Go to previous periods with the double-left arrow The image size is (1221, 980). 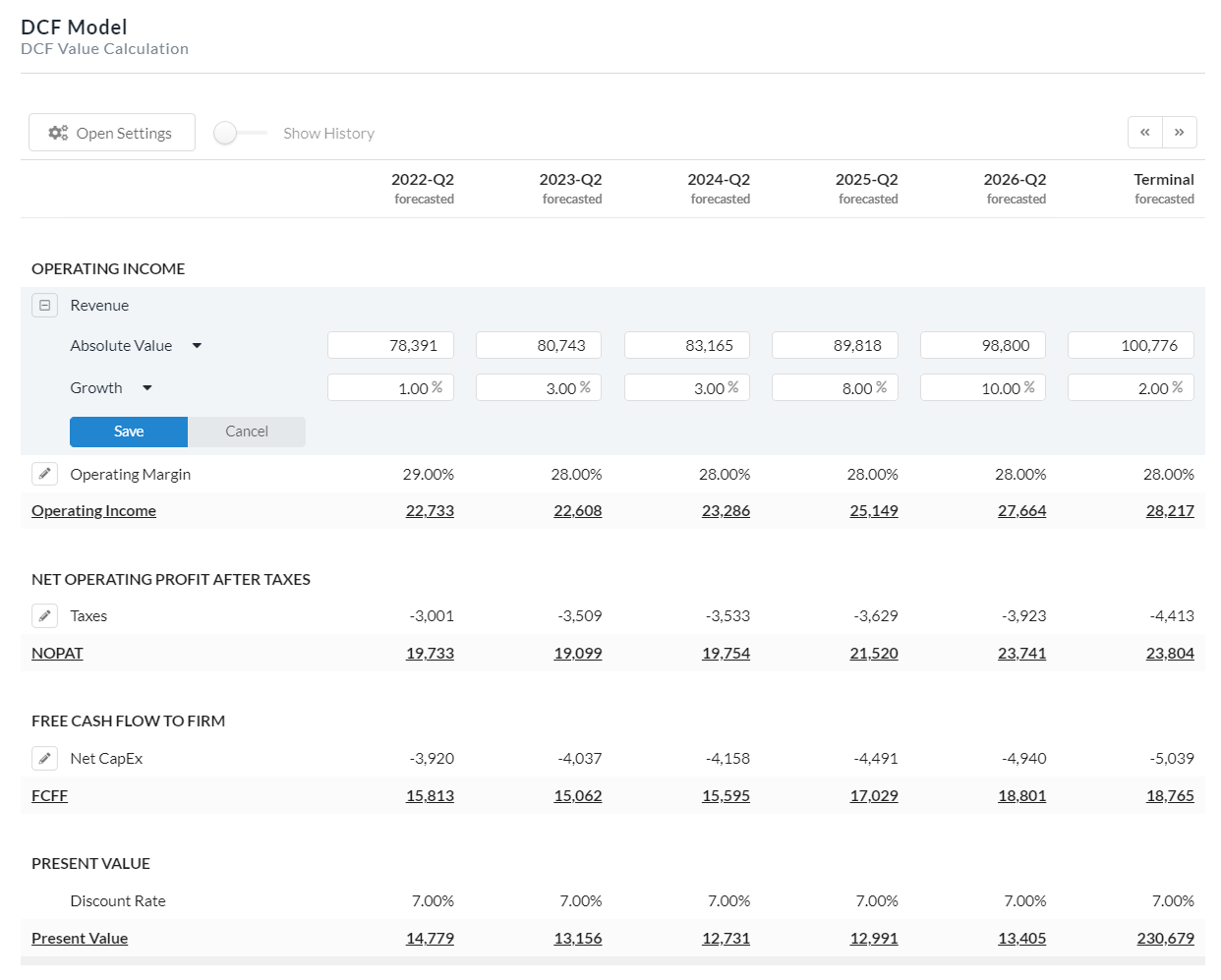(x=1145, y=132)
